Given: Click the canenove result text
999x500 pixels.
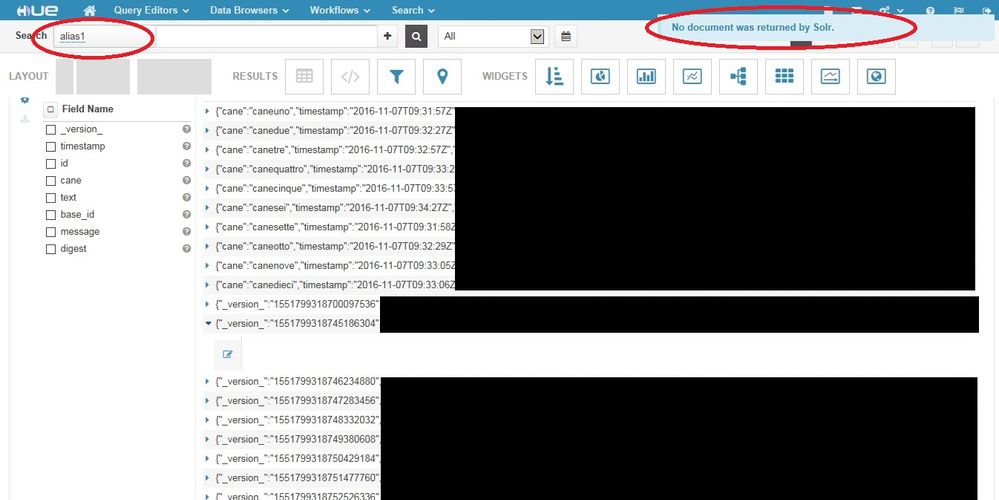Looking at the screenshot, I should coord(335,266).
